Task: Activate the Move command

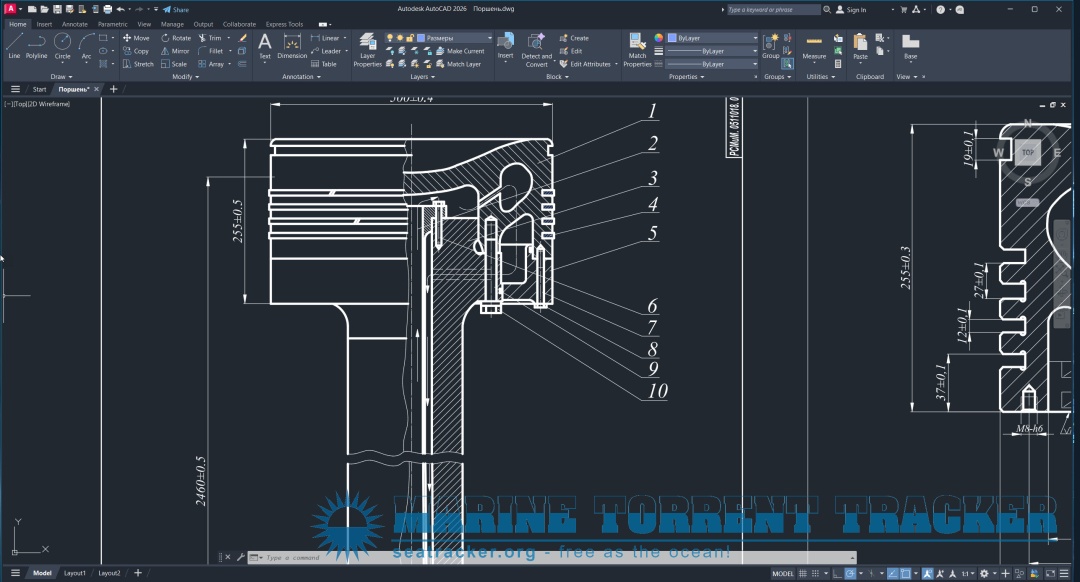Action: click(x=136, y=38)
